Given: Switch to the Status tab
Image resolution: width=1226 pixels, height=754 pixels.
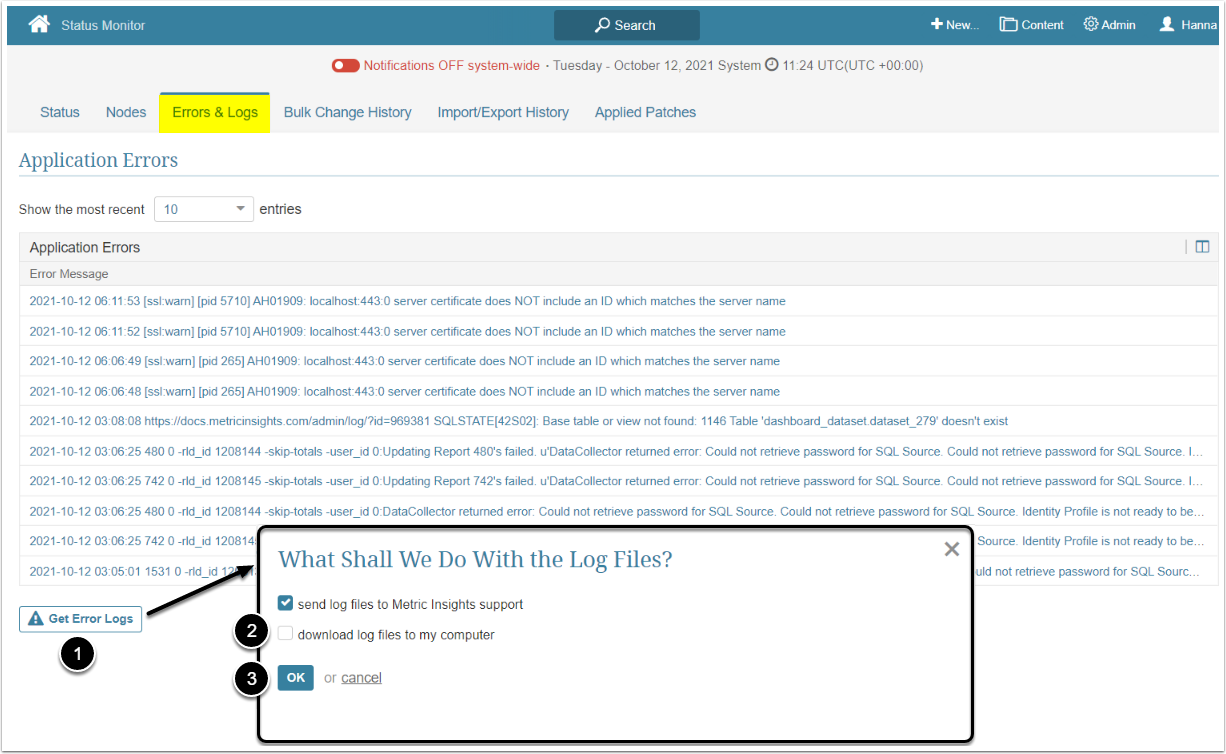Looking at the screenshot, I should click(x=60, y=112).
